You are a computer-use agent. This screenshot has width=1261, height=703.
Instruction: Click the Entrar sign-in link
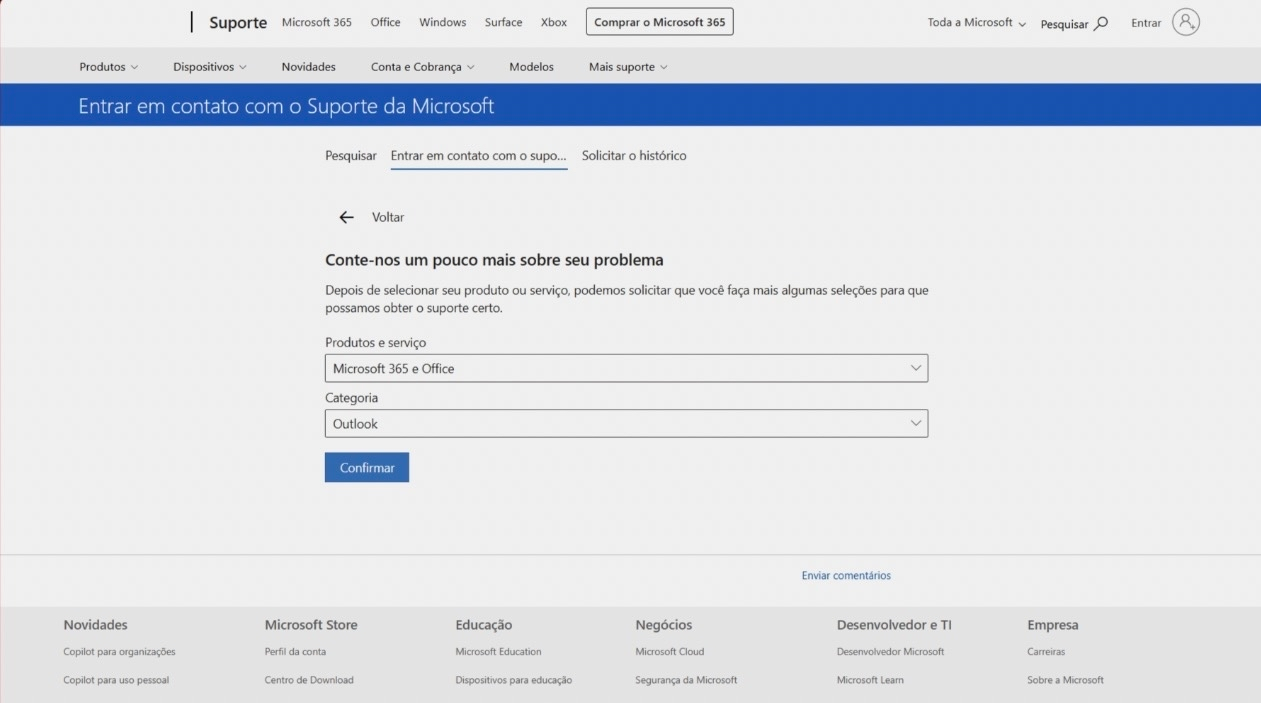(x=1146, y=23)
